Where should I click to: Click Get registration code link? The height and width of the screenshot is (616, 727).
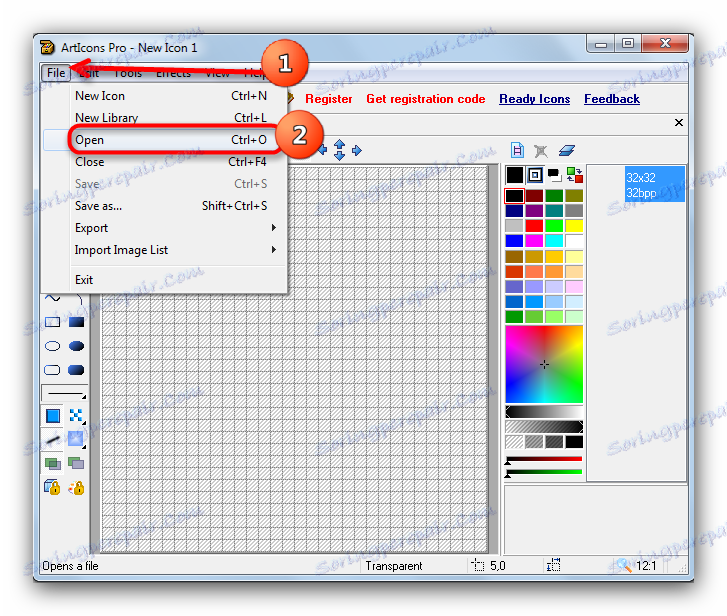tap(426, 99)
